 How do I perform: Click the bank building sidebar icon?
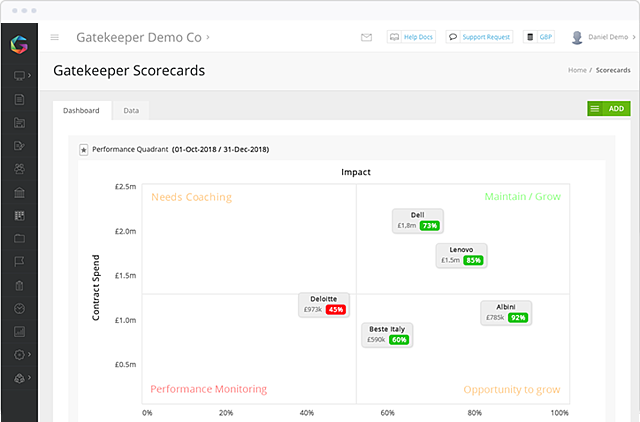pyautogui.click(x=18, y=192)
